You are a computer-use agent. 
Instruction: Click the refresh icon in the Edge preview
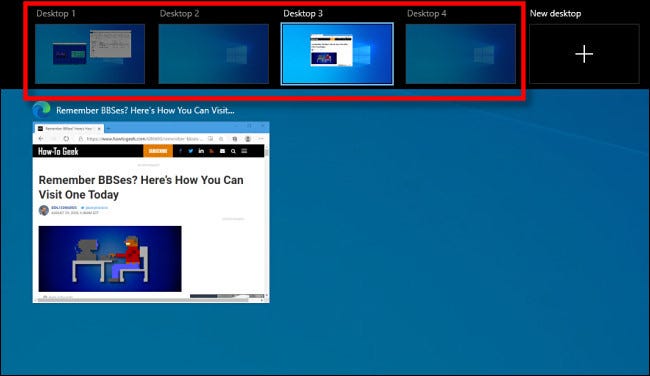point(66,139)
